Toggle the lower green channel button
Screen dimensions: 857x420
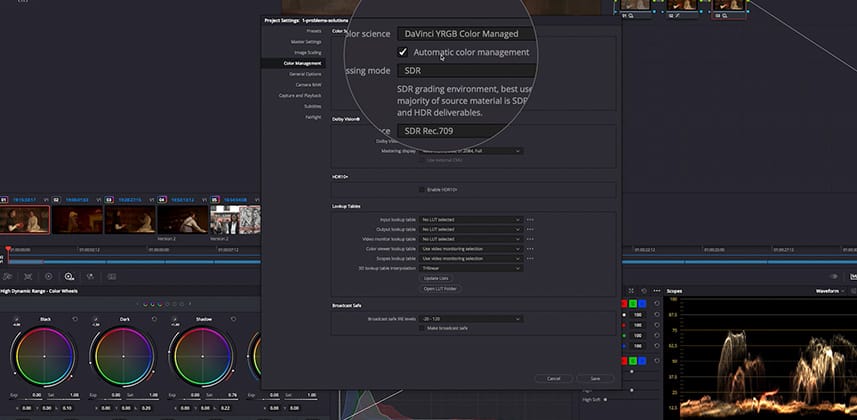[633, 361]
